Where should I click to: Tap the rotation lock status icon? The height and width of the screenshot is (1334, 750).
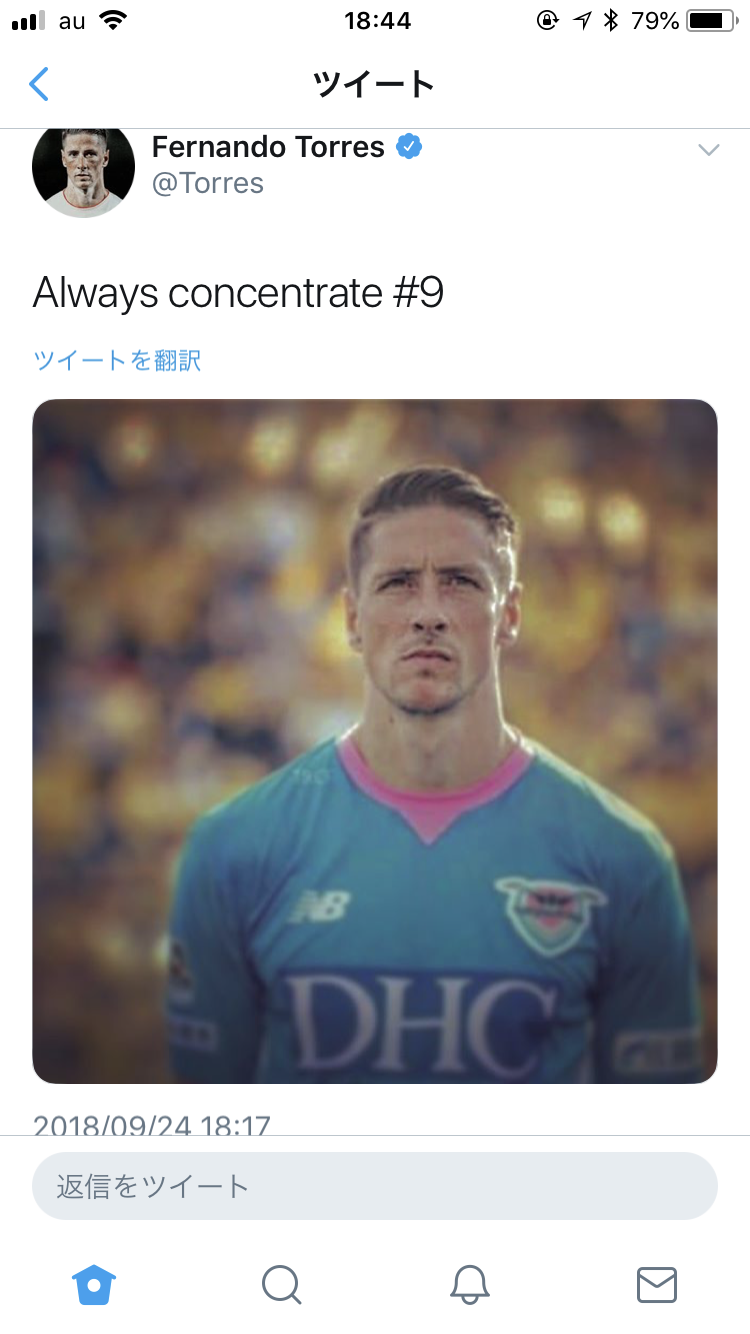pyautogui.click(x=547, y=21)
